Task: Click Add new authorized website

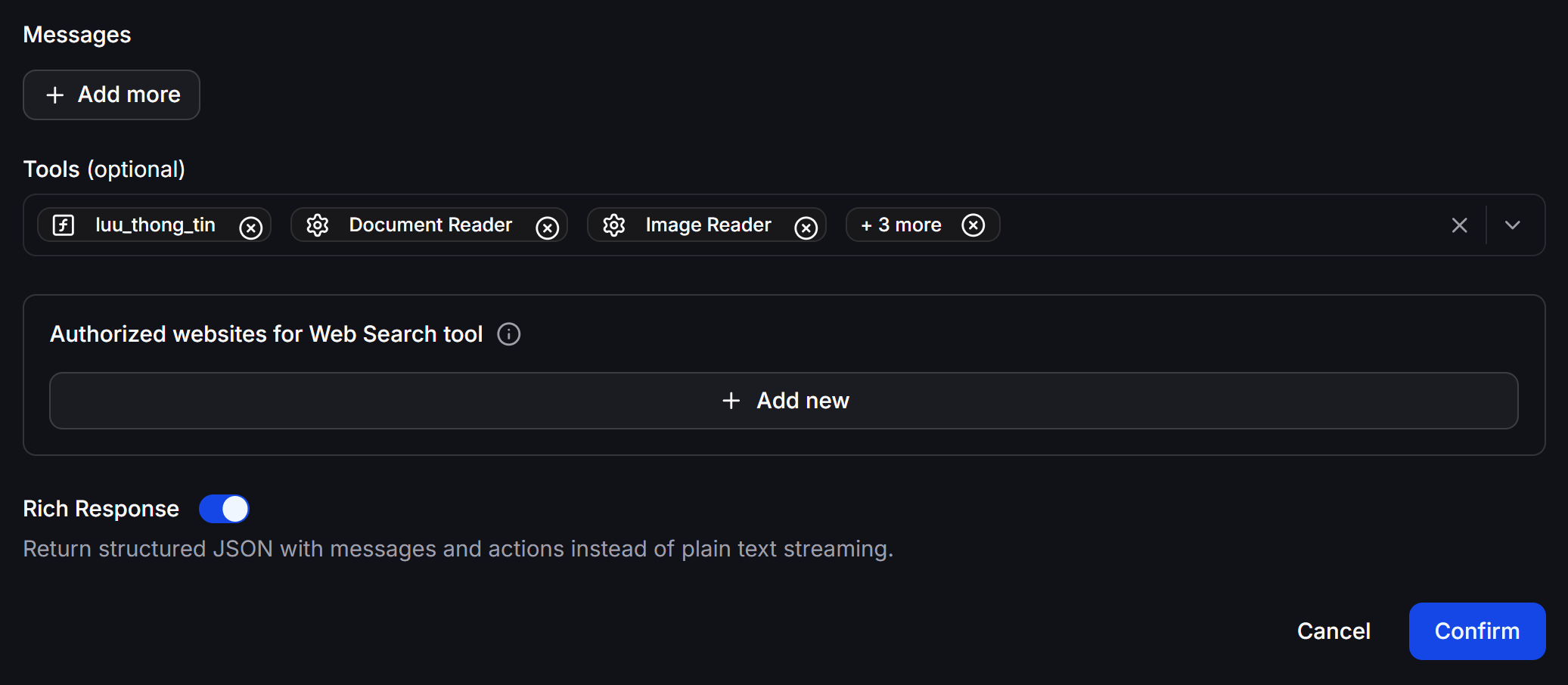Action: (784, 401)
